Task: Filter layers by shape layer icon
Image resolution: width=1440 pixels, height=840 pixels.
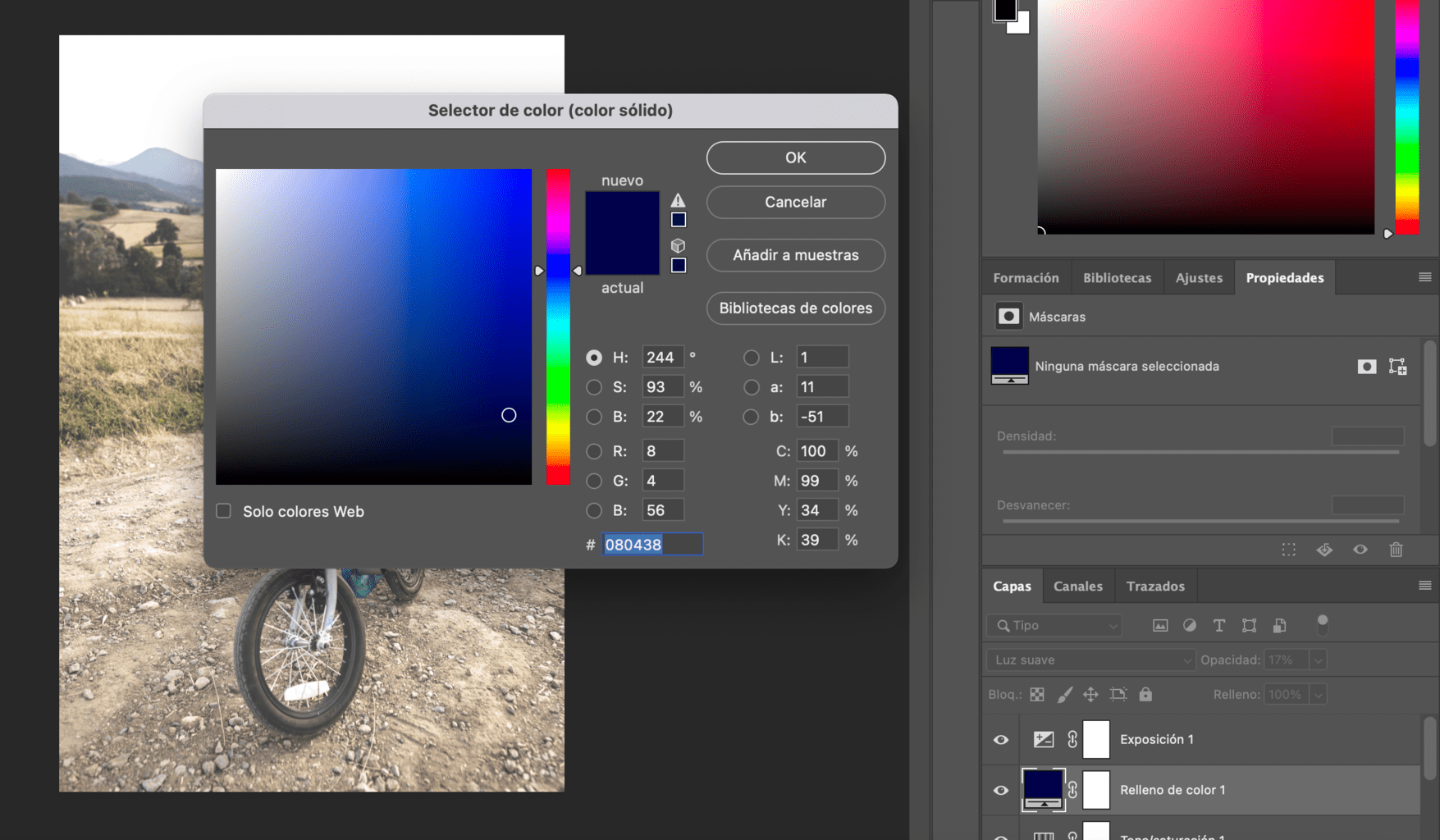Action: point(1249,626)
